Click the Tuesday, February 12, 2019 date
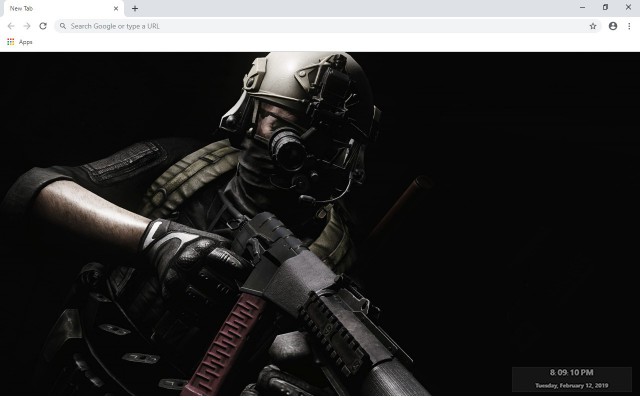This screenshot has width=640, height=400. click(571, 385)
